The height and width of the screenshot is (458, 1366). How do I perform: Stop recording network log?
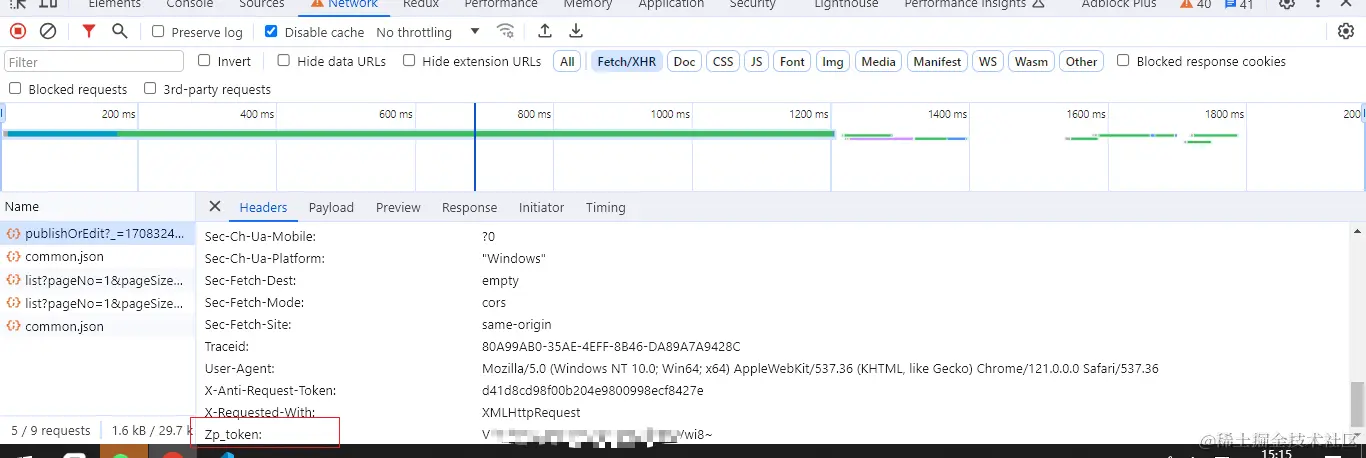18,32
